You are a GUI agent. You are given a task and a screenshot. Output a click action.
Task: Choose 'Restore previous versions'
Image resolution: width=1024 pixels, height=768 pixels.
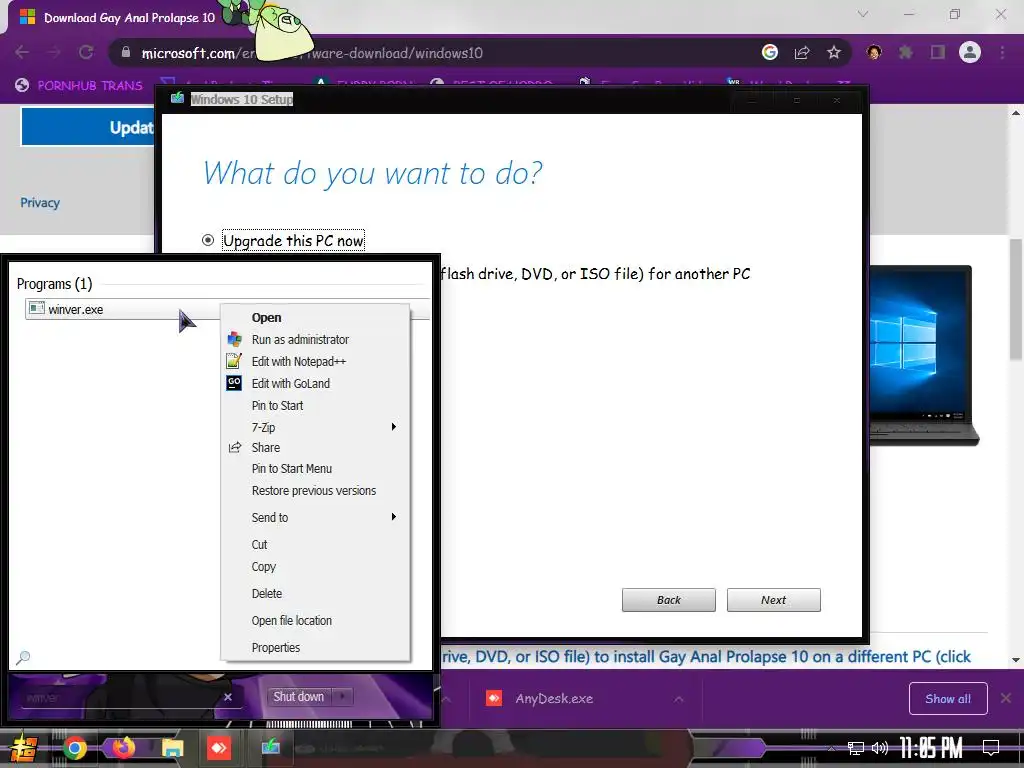pos(315,490)
